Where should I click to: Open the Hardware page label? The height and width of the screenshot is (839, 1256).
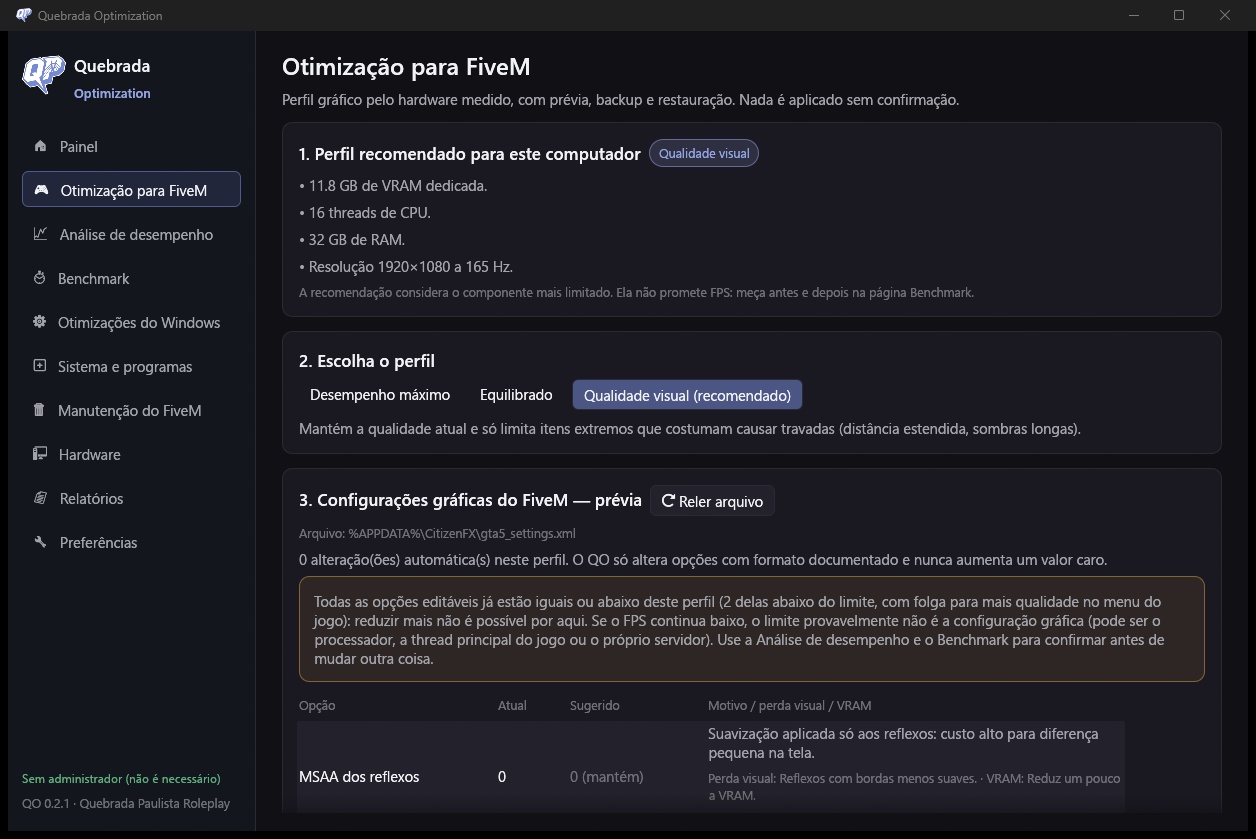pyautogui.click(x=90, y=455)
